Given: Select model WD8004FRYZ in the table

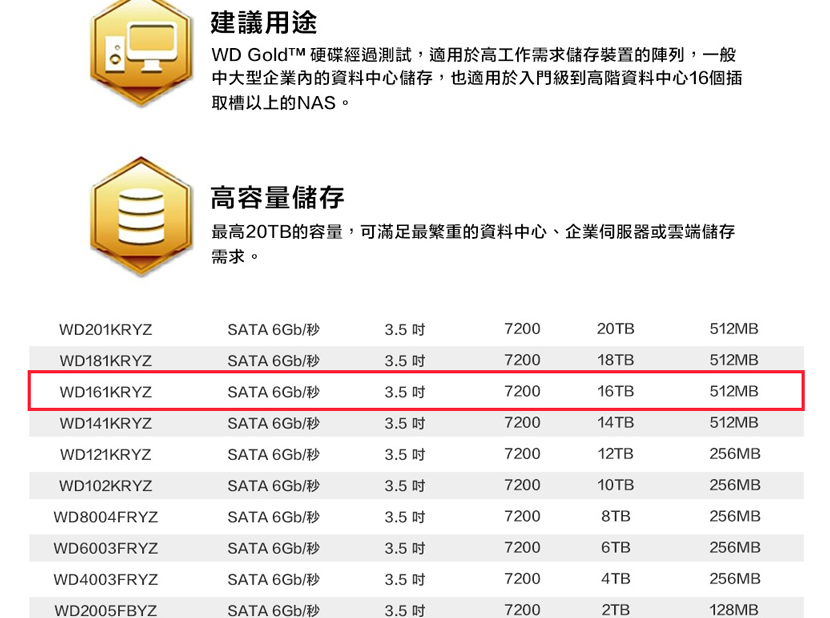Looking at the screenshot, I should pos(105,517).
